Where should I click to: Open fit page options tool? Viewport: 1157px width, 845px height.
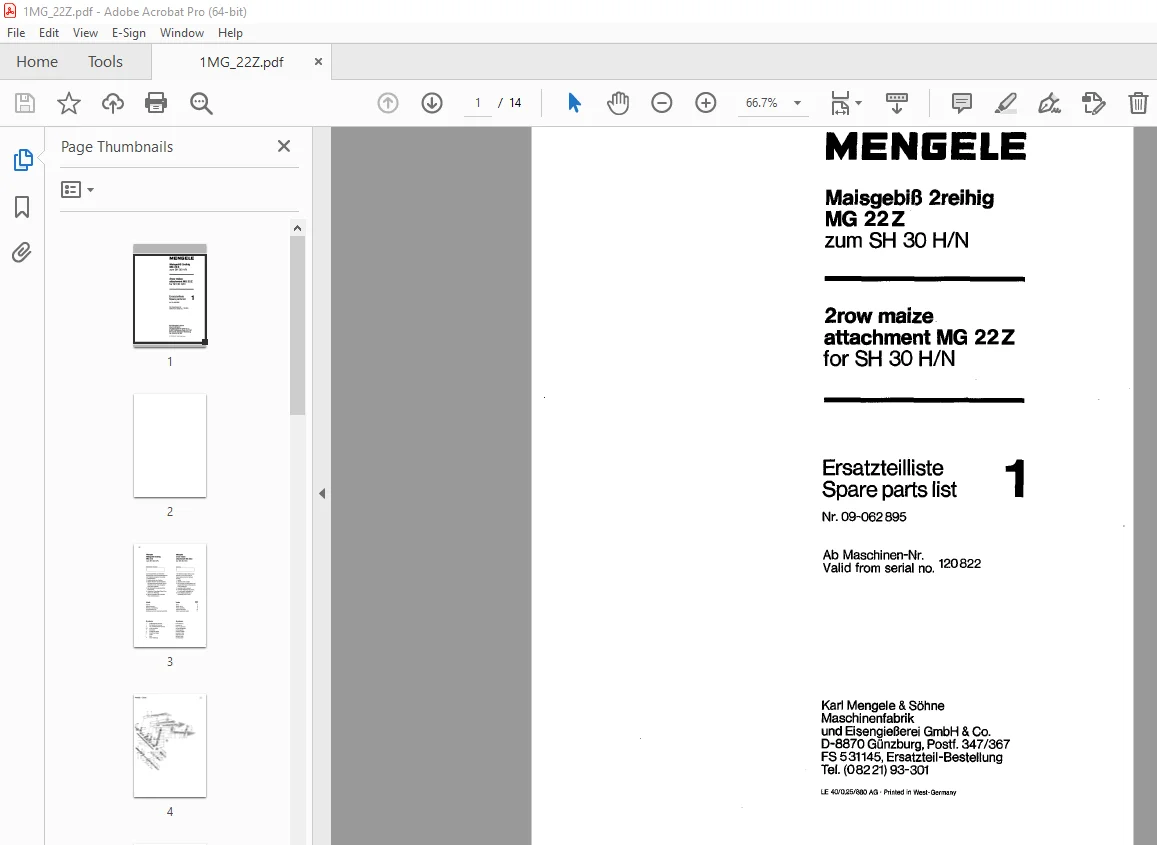click(840, 103)
